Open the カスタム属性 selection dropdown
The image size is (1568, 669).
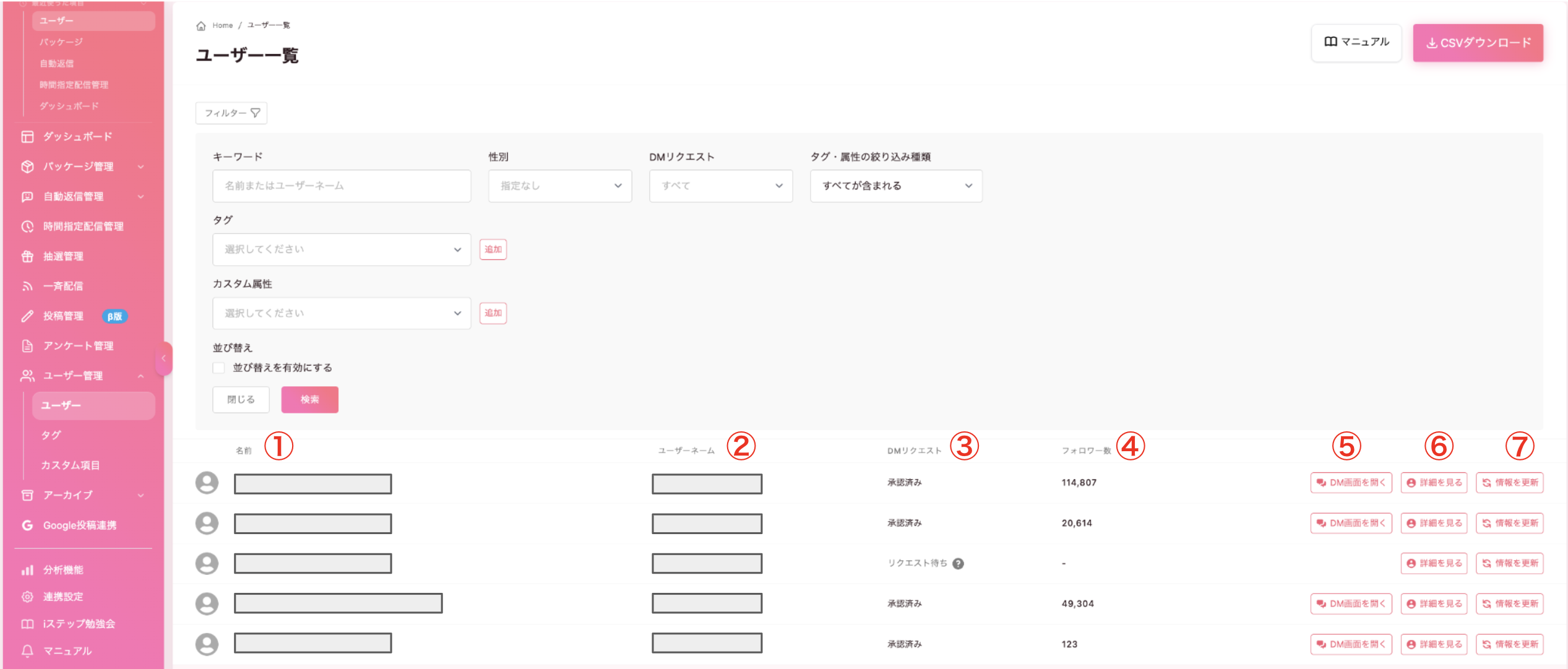(x=342, y=313)
